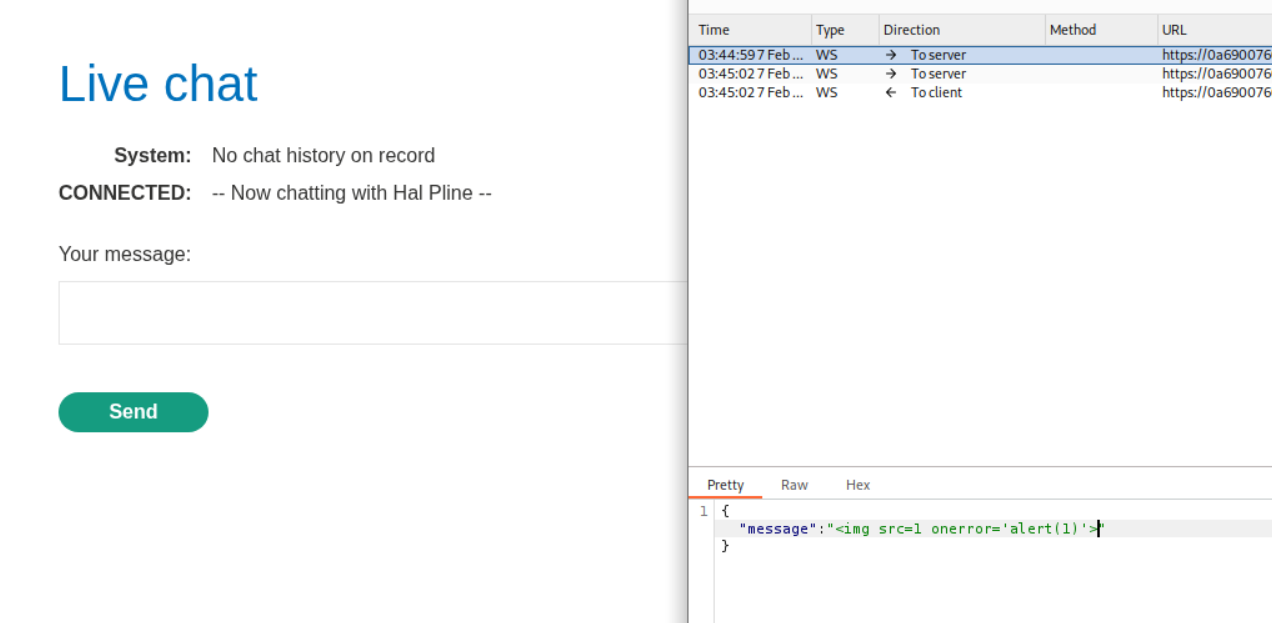Viewport: 1272px width, 623px height.
Task: Click WS type cell in the To client row
Action: click(x=827, y=93)
